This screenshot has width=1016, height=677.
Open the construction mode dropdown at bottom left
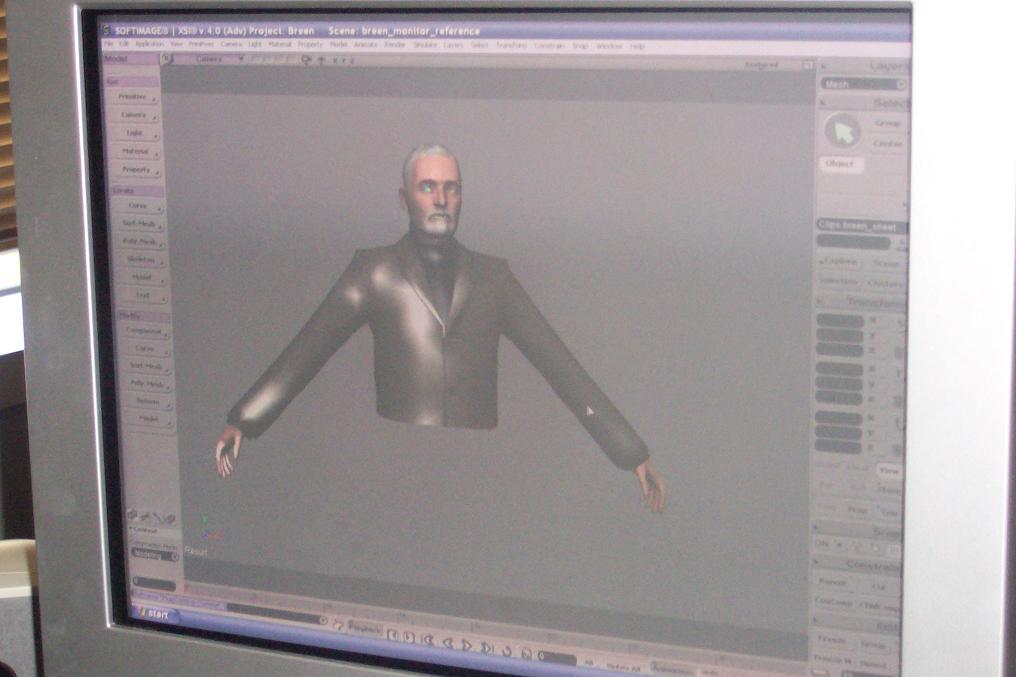pyautogui.click(x=154, y=554)
